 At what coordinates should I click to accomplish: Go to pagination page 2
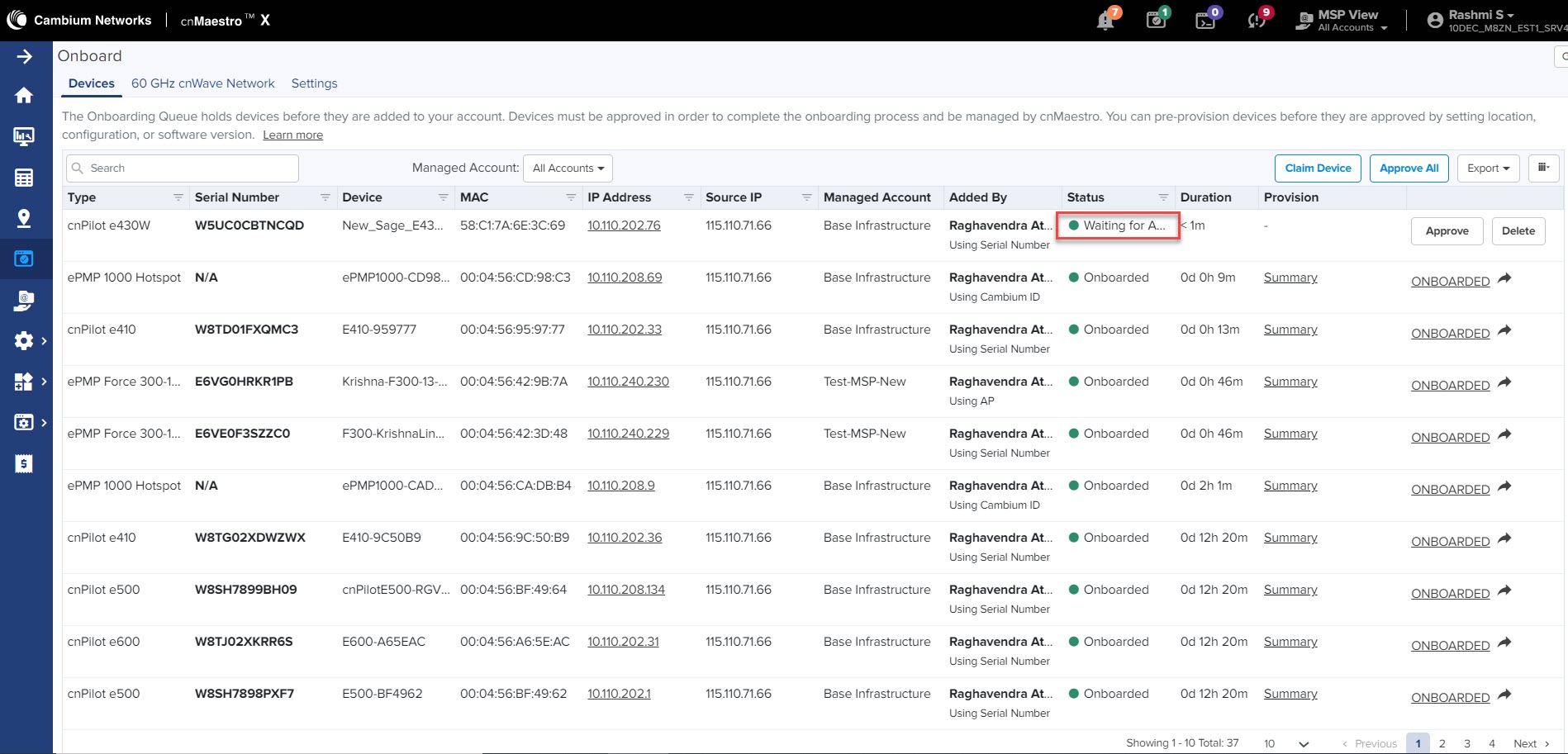pos(1442,743)
